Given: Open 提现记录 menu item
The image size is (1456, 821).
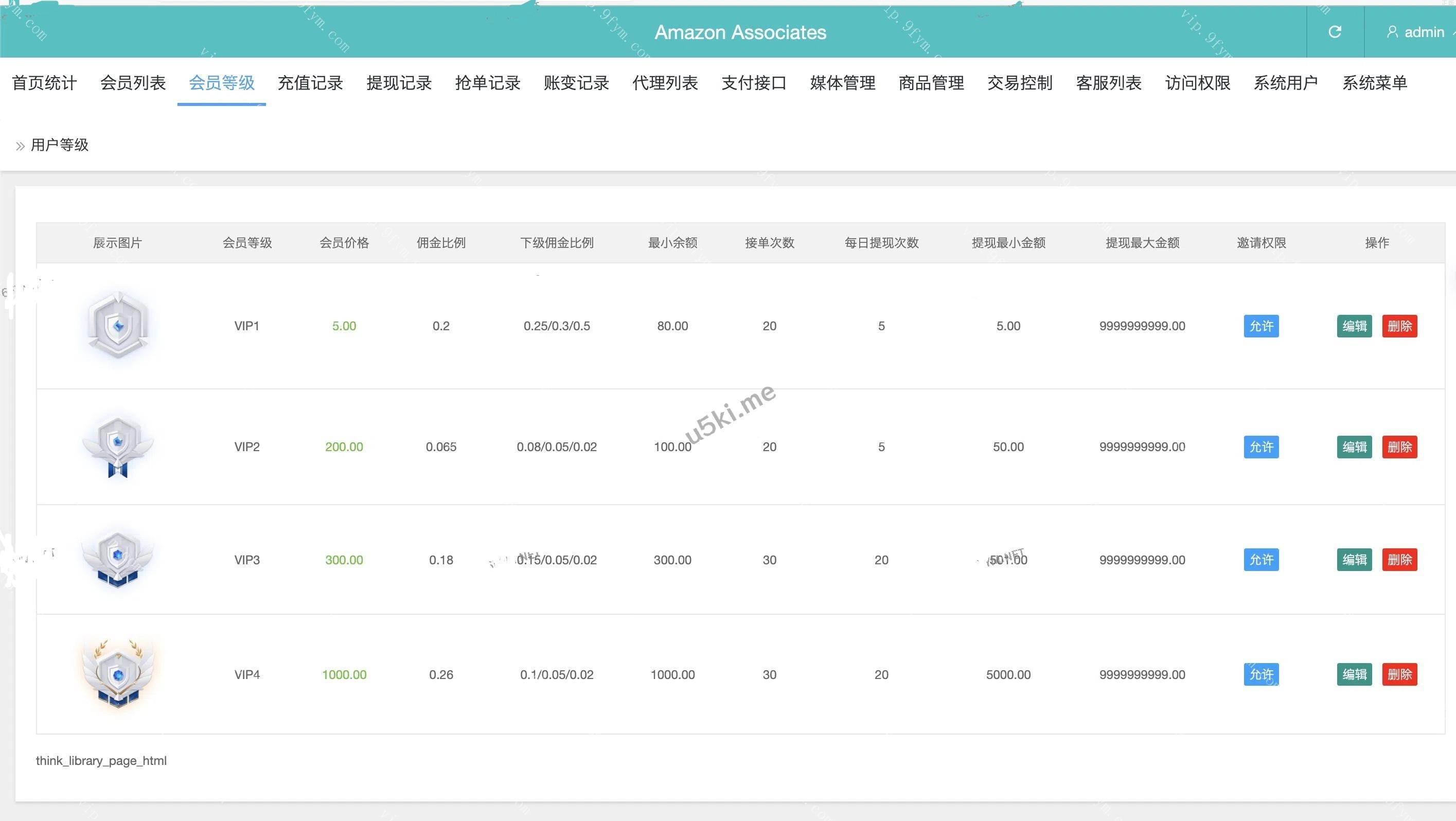Looking at the screenshot, I should coord(399,83).
